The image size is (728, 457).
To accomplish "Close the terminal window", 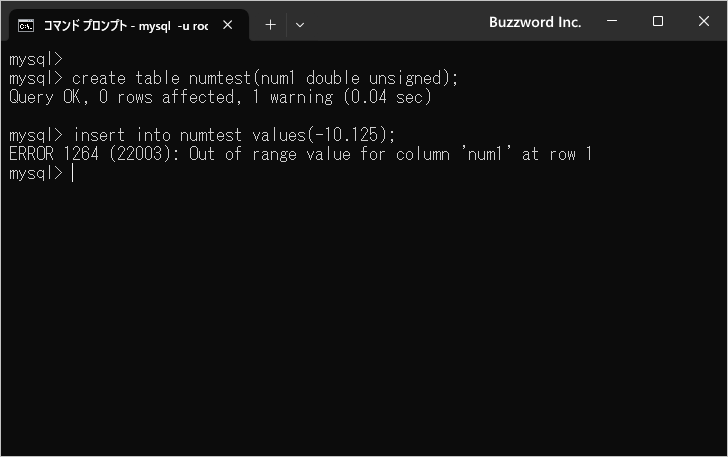I will click(703, 22).
